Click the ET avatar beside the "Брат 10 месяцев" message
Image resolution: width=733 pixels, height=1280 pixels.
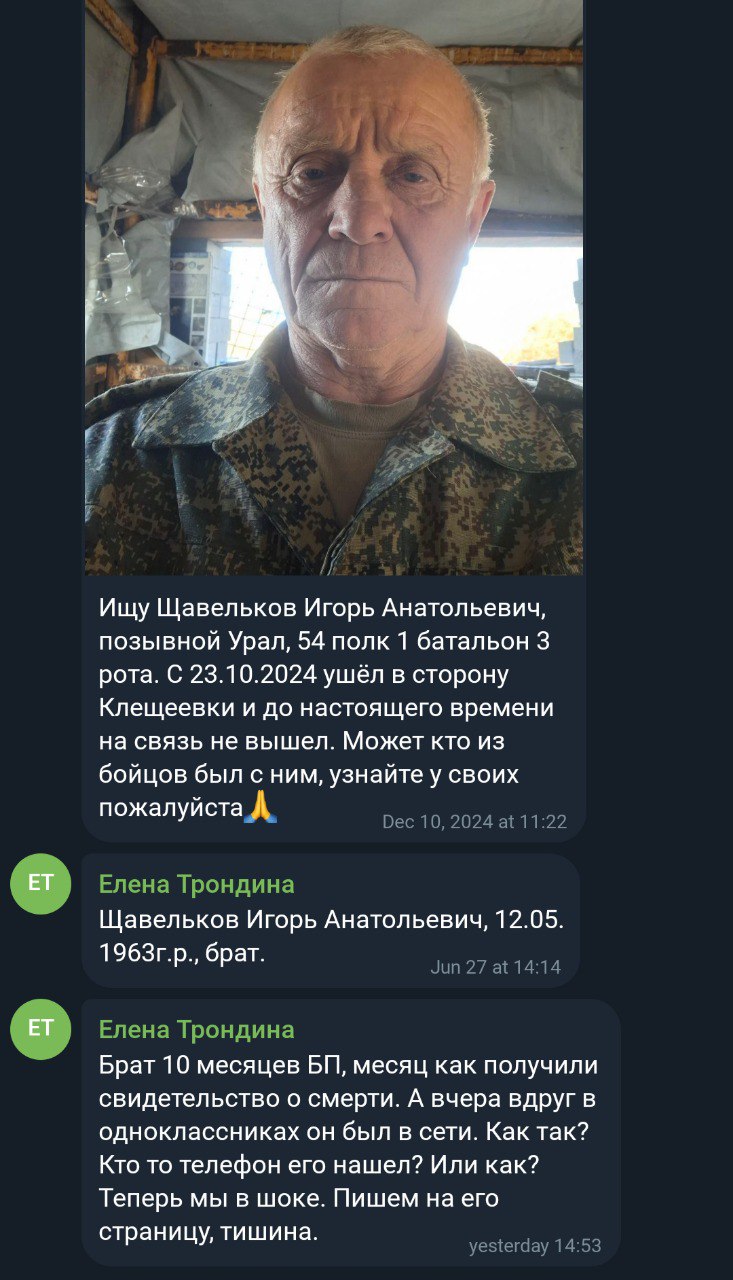[x=40, y=1029]
